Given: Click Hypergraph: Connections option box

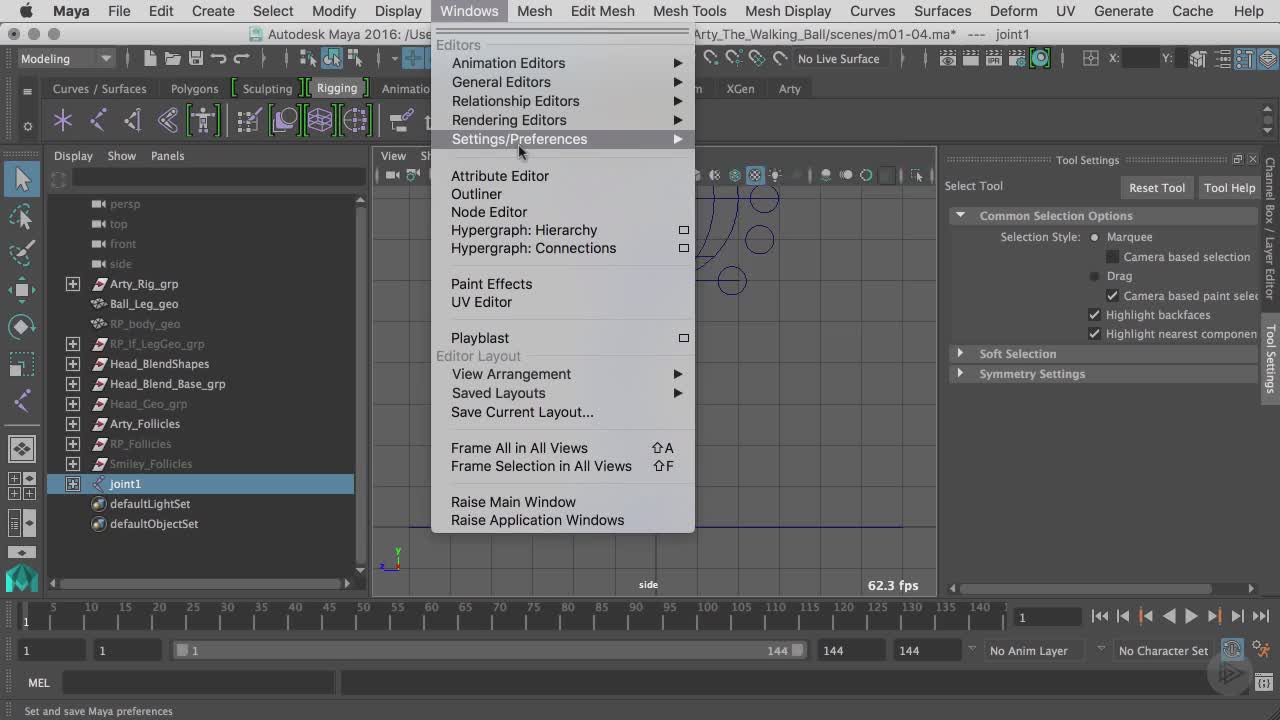Looking at the screenshot, I should (x=684, y=248).
